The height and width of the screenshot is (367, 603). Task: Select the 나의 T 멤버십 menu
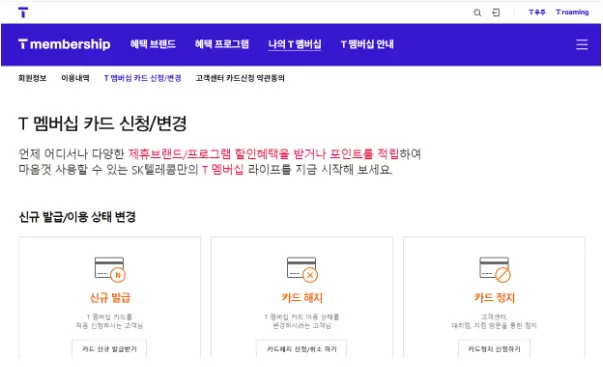pos(295,45)
